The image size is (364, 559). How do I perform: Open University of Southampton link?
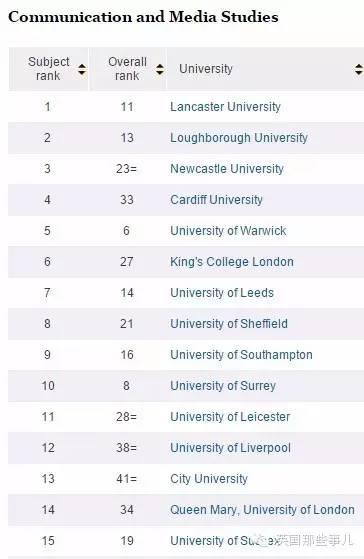(x=241, y=355)
